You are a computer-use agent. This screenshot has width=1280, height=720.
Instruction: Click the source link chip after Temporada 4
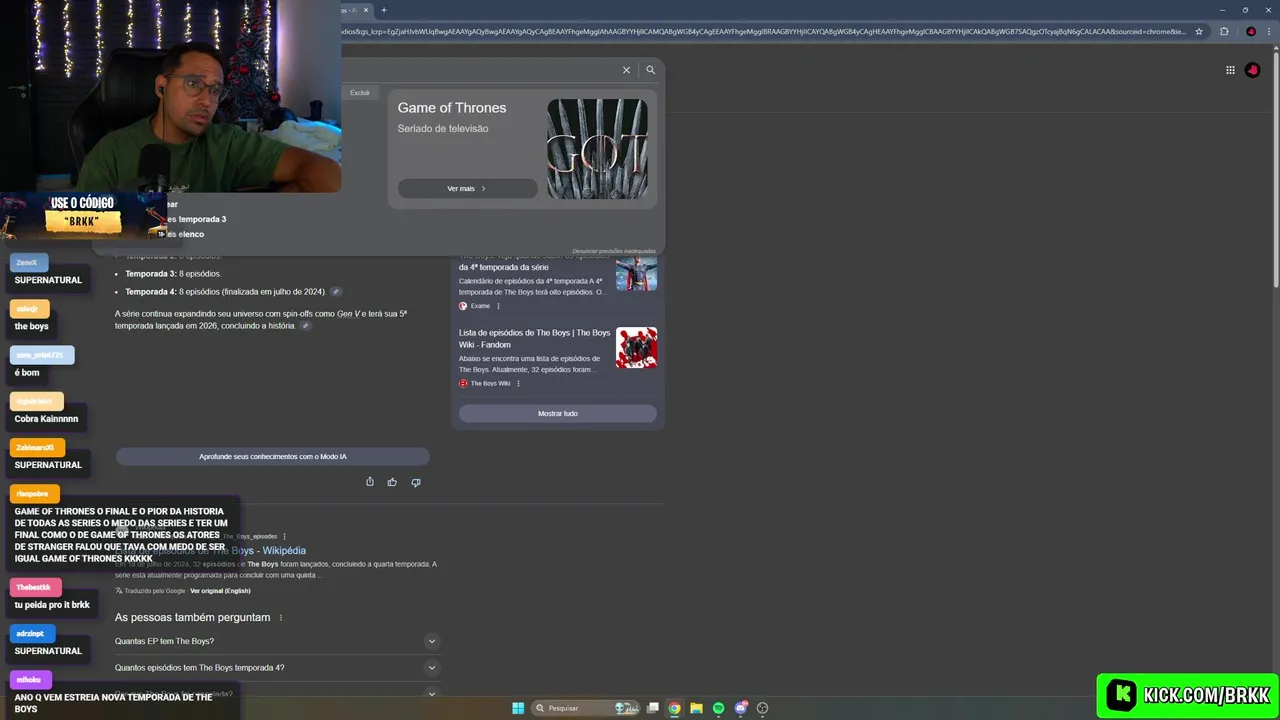click(336, 292)
